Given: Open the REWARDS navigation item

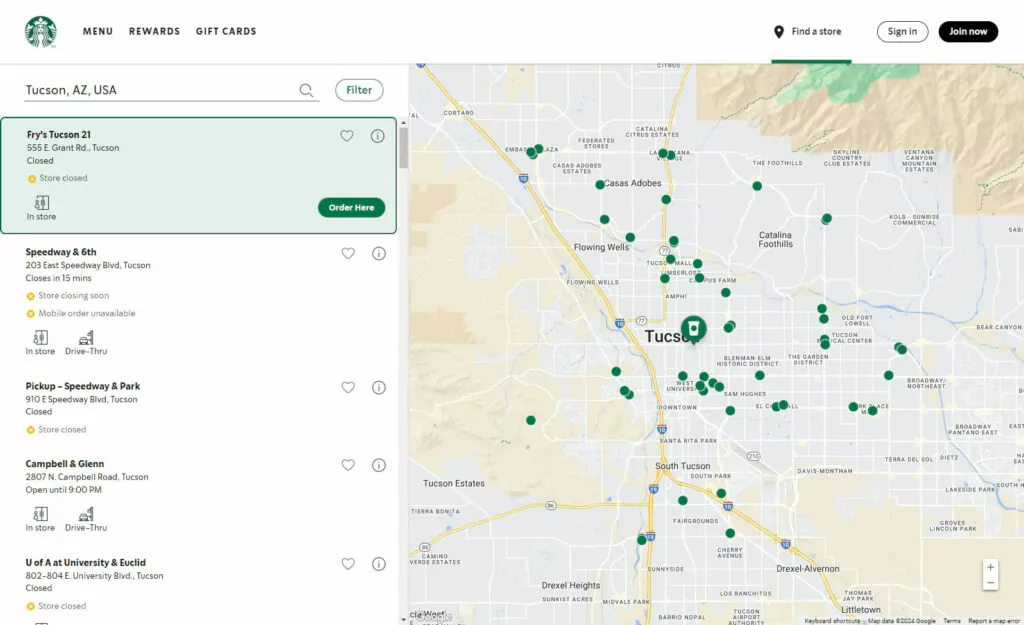Looking at the screenshot, I should click(154, 31).
